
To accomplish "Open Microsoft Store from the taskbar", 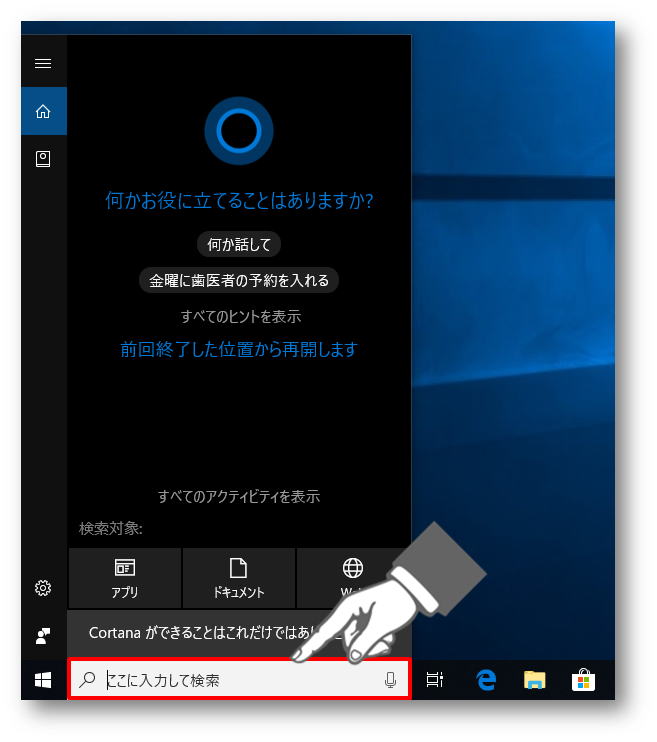I will [x=583, y=680].
